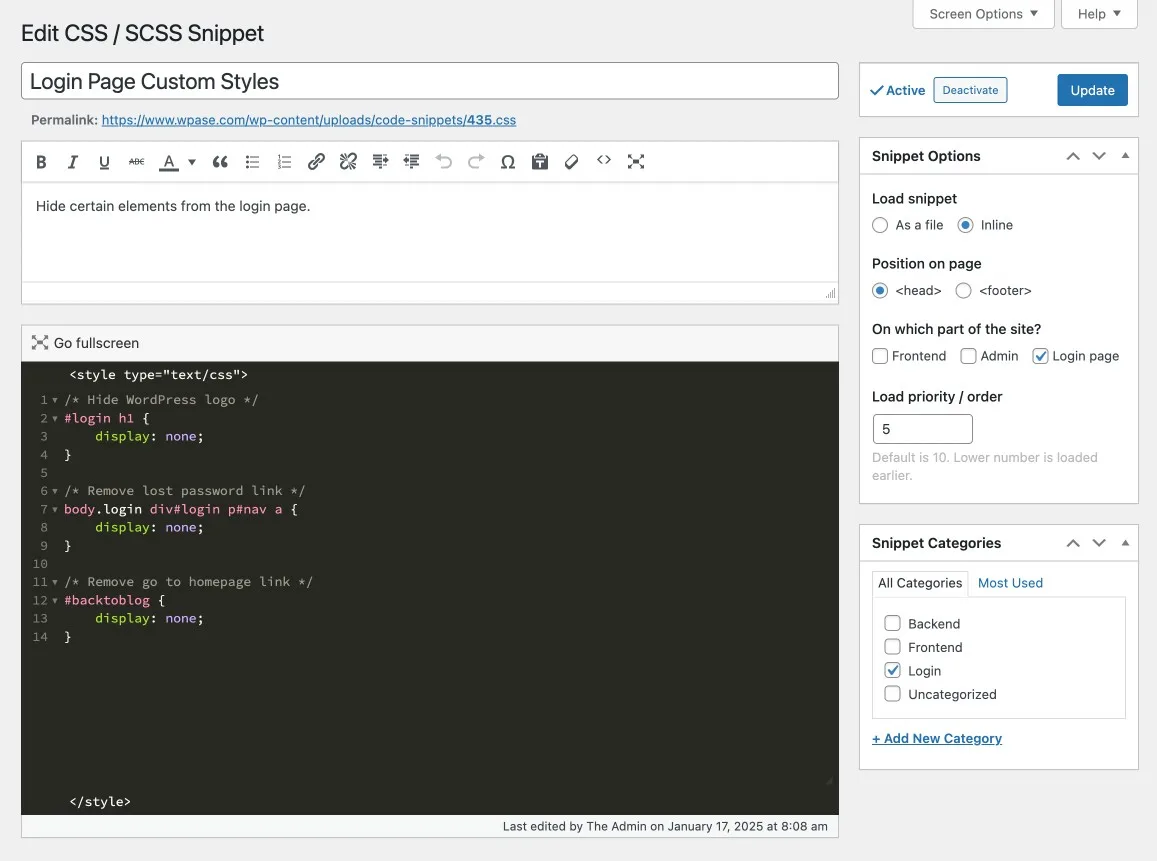Move Snippet Categories panel up
The width and height of the screenshot is (1157, 861).
(x=1073, y=544)
